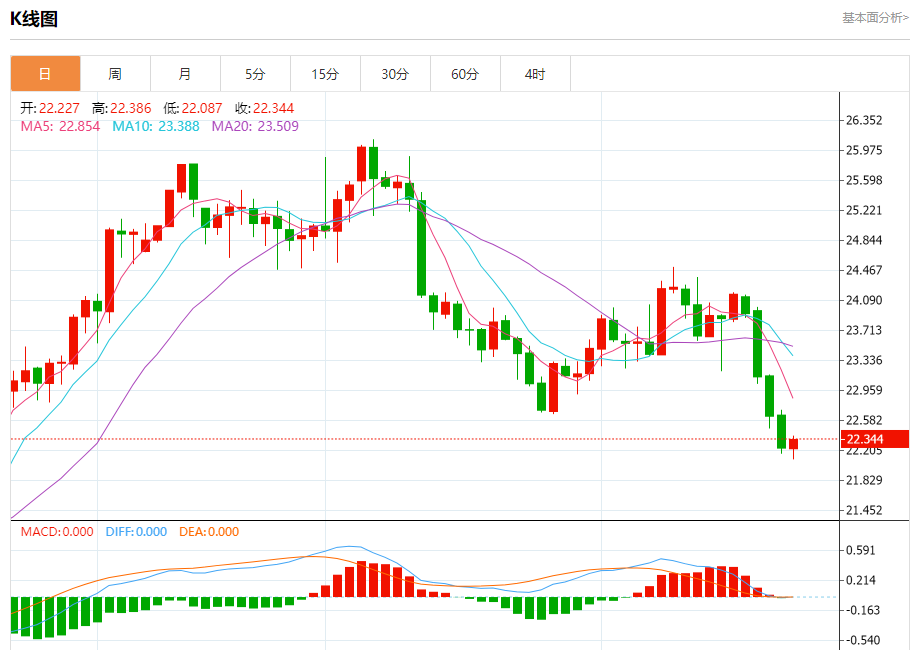The width and height of the screenshot is (921, 650).
Task: Open the 30分 interval tab
Action: tap(395, 74)
